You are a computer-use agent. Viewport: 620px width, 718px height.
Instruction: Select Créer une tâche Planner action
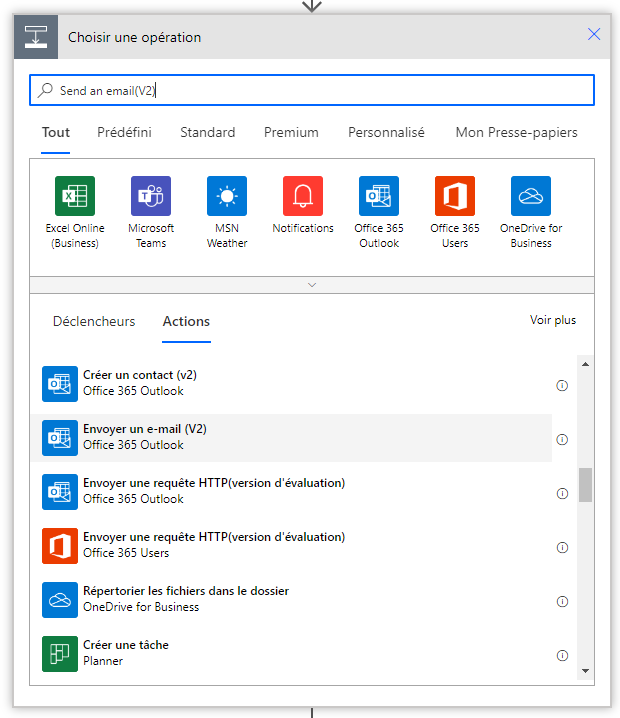point(292,654)
